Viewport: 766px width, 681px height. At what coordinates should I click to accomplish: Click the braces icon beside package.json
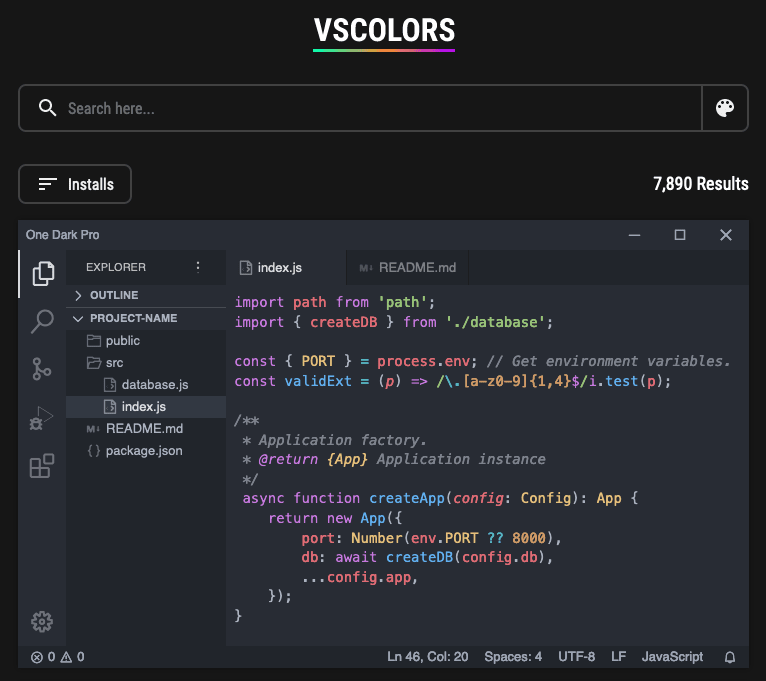pos(93,450)
